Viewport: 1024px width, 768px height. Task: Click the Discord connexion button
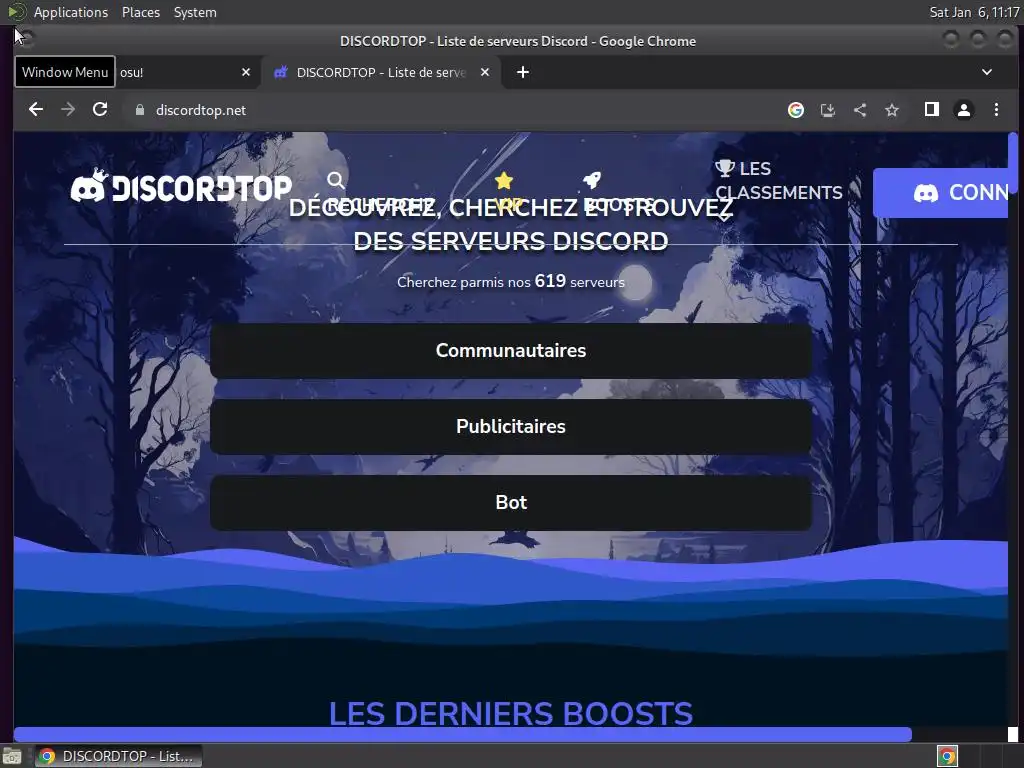[x=940, y=193]
